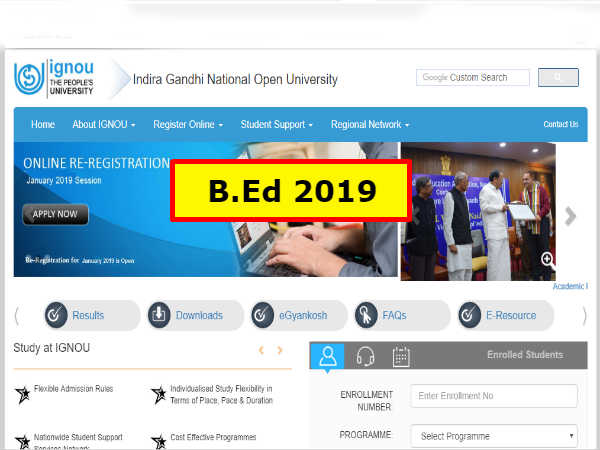600x450 pixels.
Task: Click the eGyankosh round icon
Action: pyautogui.click(x=263, y=316)
